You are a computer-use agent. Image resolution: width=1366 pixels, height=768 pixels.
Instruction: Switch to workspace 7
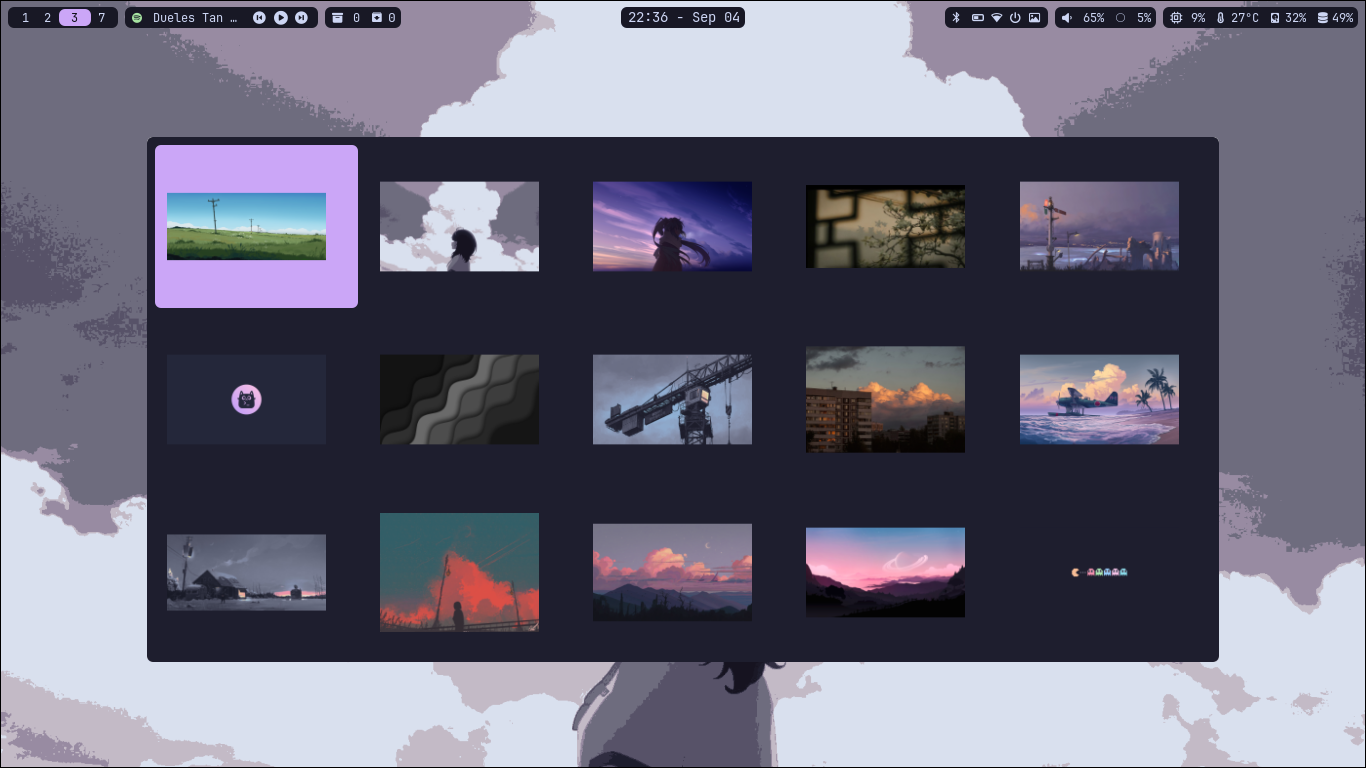pyautogui.click(x=101, y=18)
